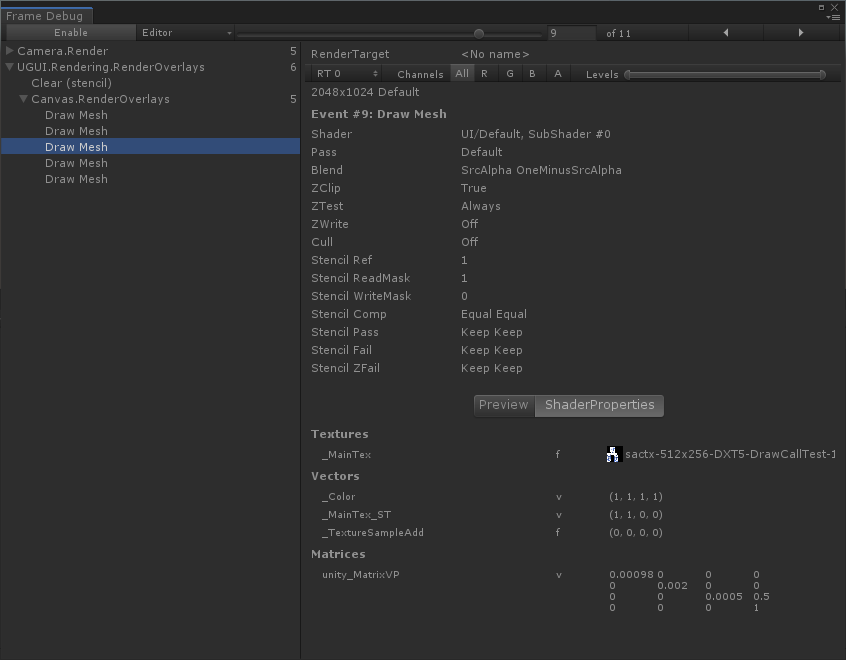Open the Editor connection dropdown
The image size is (846, 660).
[186, 33]
